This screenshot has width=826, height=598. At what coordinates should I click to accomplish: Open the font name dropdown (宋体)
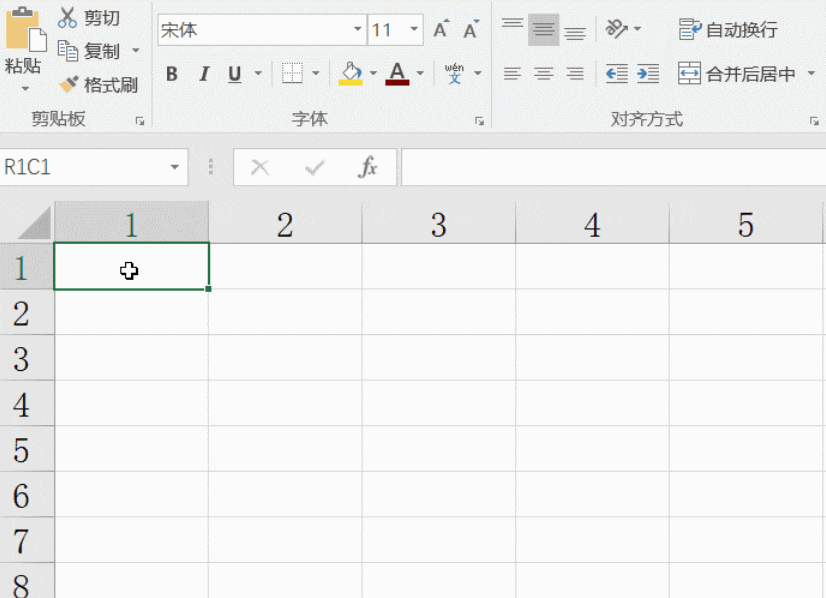pyautogui.click(x=358, y=29)
